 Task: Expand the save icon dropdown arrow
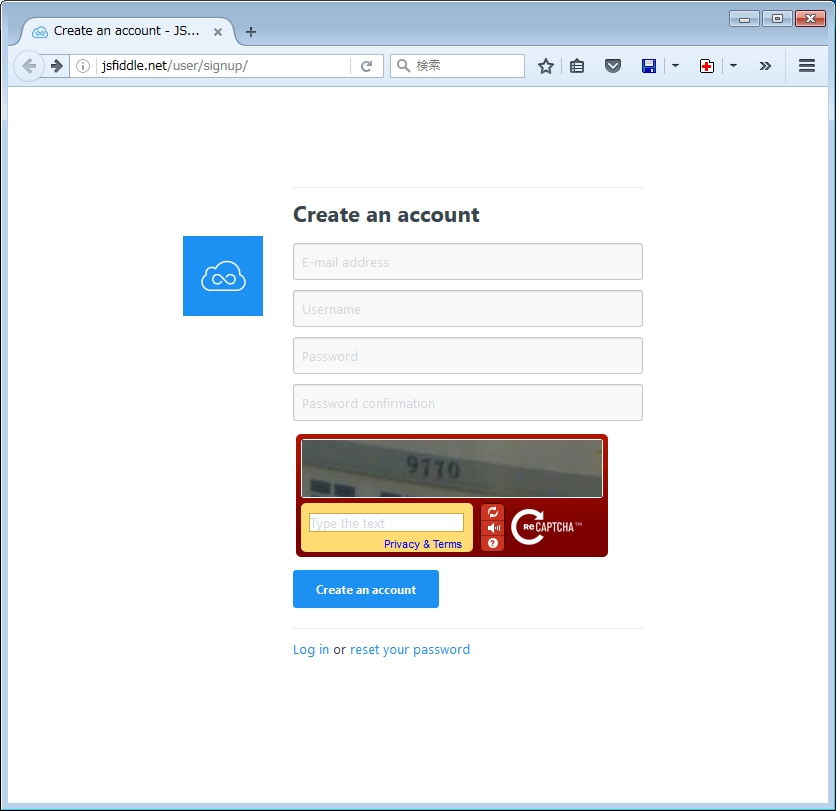(675, 66)
